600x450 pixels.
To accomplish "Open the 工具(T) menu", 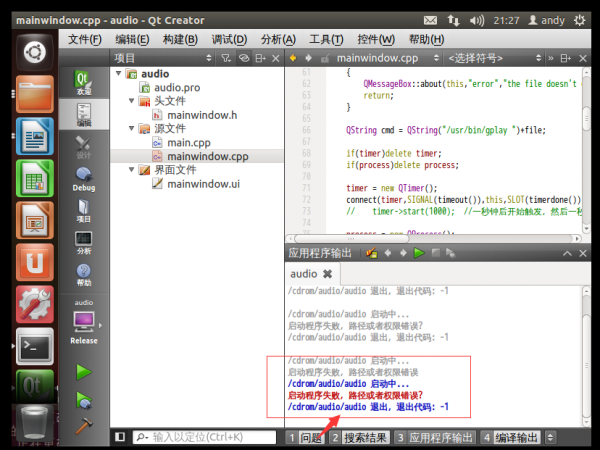I will click(328, 39).
